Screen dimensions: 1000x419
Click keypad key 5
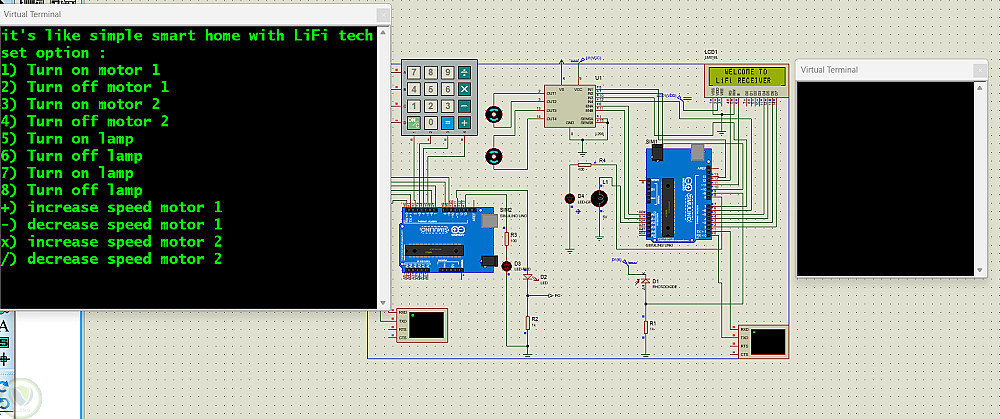click(x=432, y=89)
